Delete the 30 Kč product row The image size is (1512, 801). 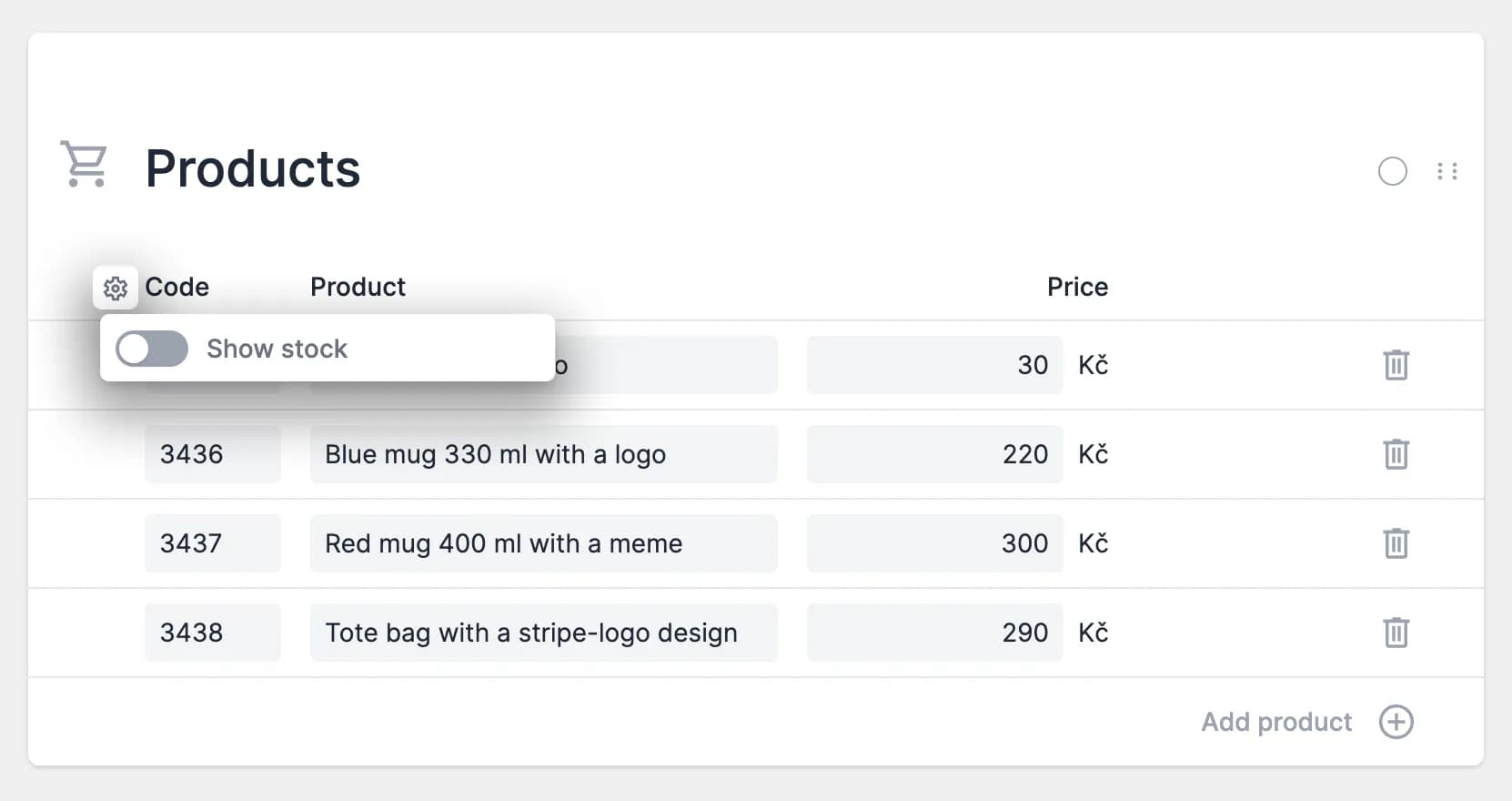pyautogui.click(x=1396, y=365)
